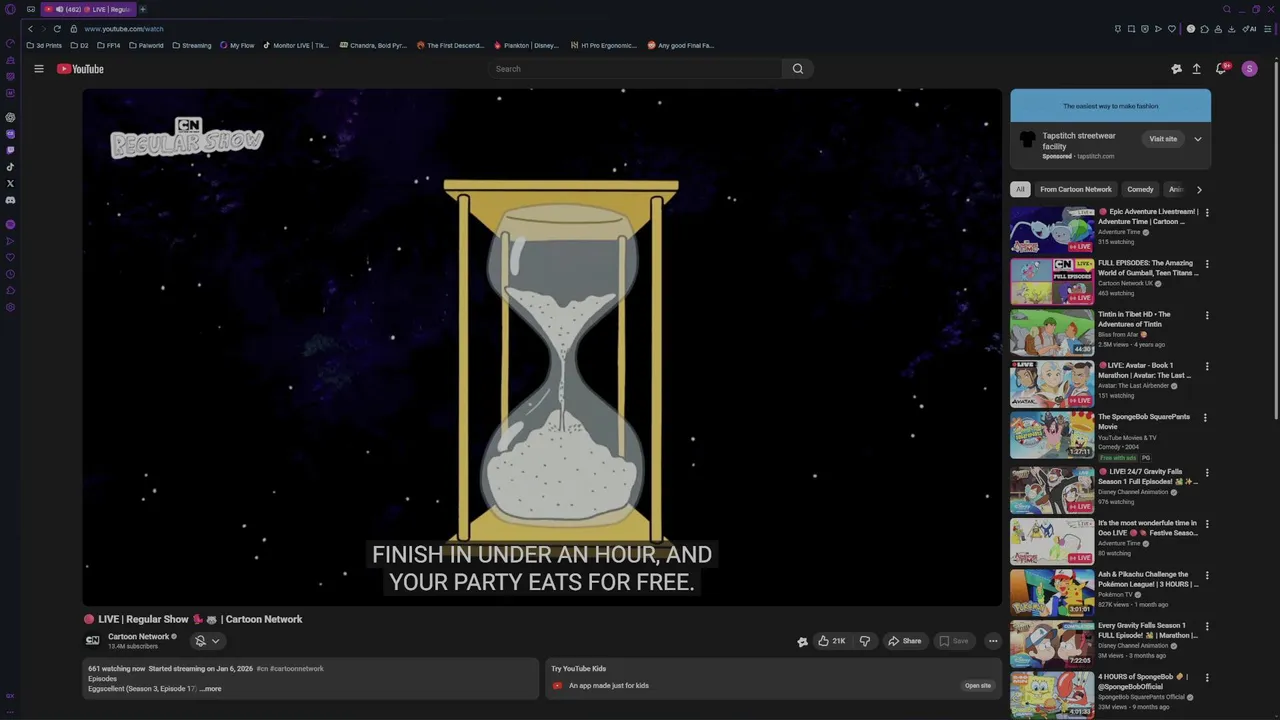
Task: Open the YouTube guide hamburger menu
Action: coord(39,69)
